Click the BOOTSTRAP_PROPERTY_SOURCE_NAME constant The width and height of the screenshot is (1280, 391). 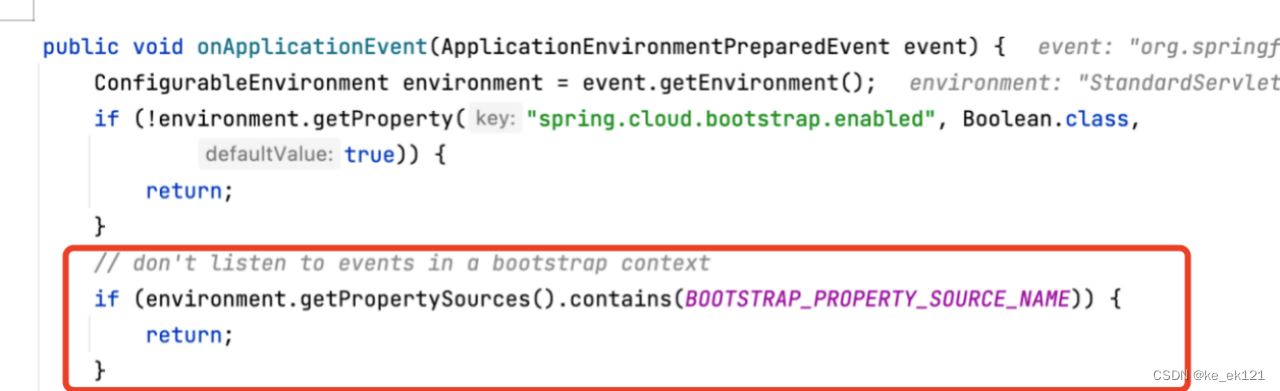877,299
